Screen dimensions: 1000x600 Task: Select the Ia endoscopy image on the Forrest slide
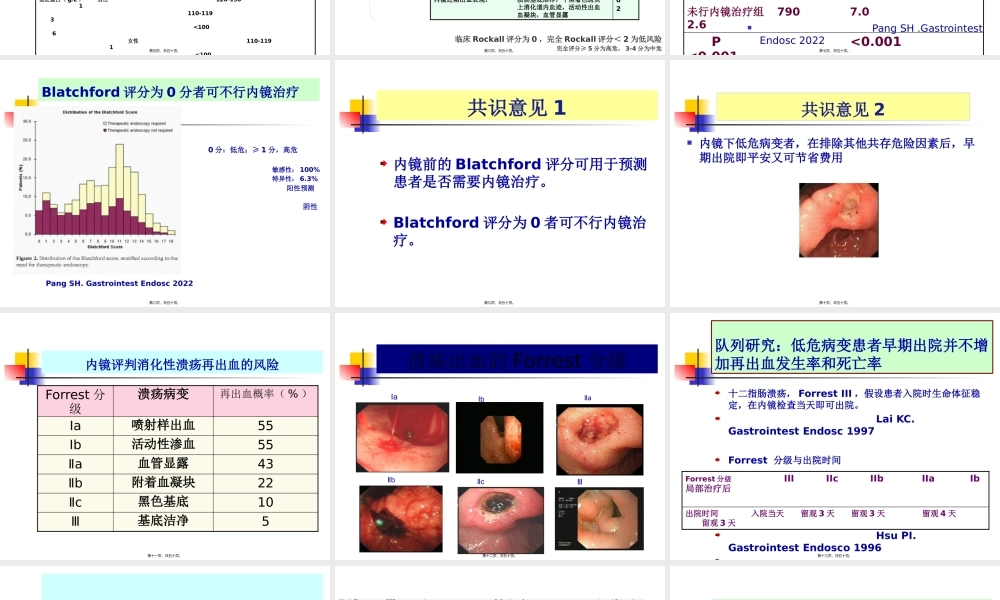[x=402, y=438]
